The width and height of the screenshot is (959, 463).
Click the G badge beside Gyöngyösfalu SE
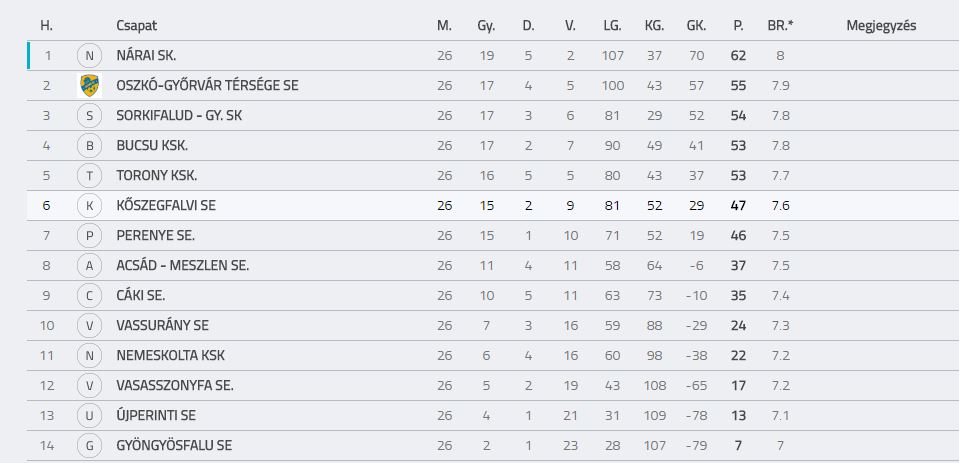point(90,446)
